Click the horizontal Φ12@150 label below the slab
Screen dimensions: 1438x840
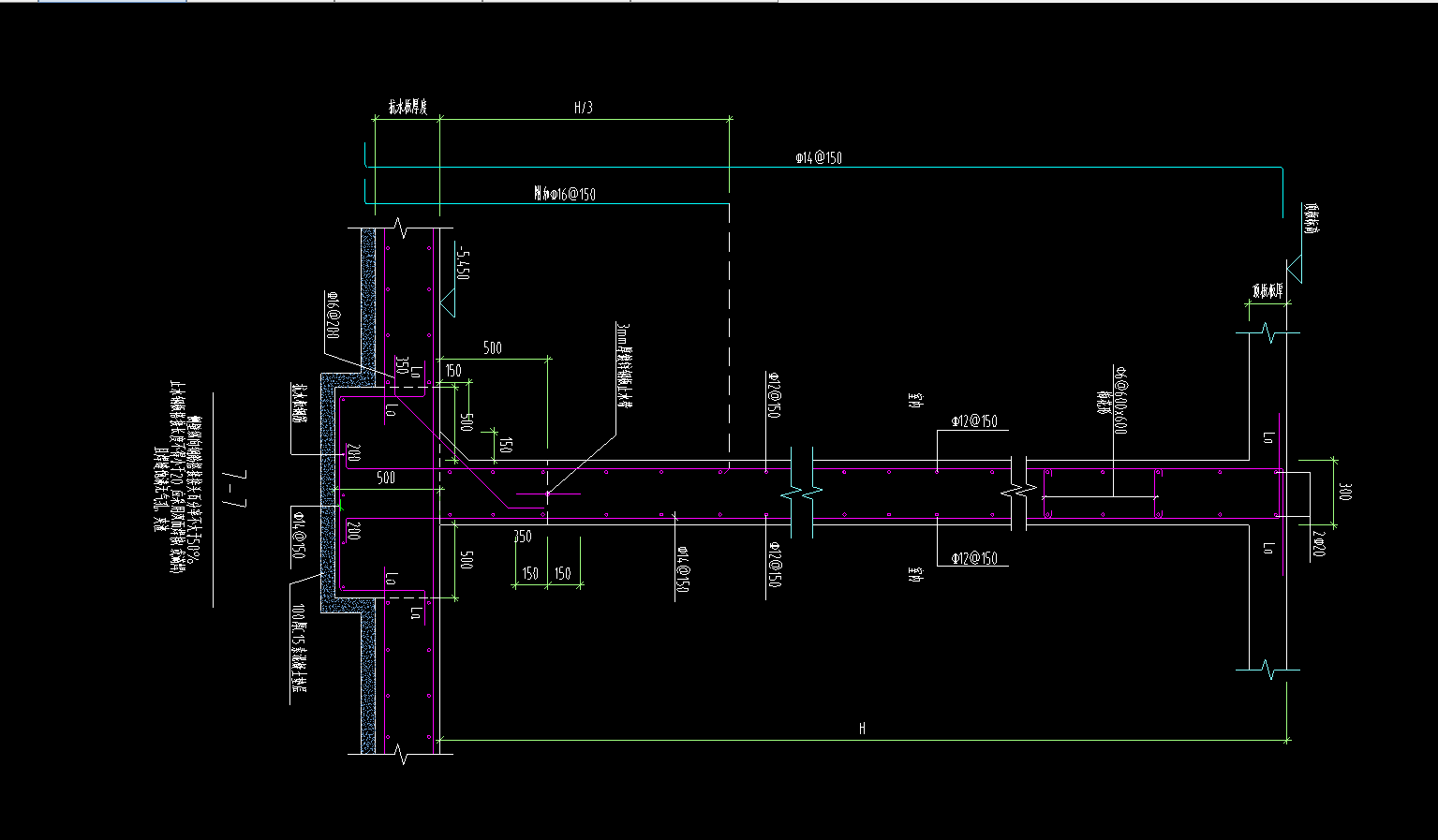pyautogui.click(x=974, y=558)
